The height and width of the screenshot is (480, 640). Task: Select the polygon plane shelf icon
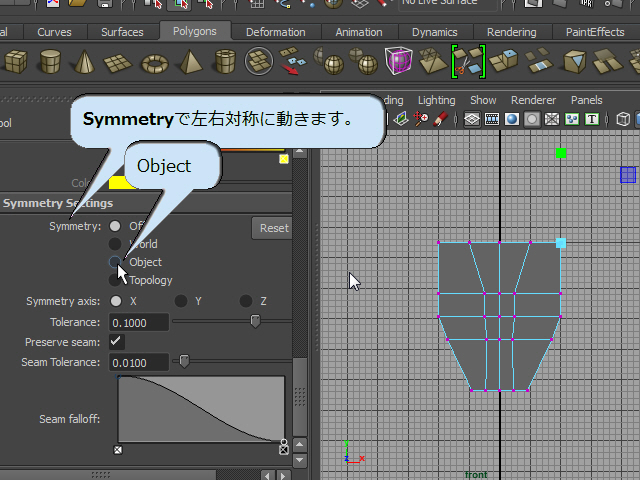pos(119,62)
